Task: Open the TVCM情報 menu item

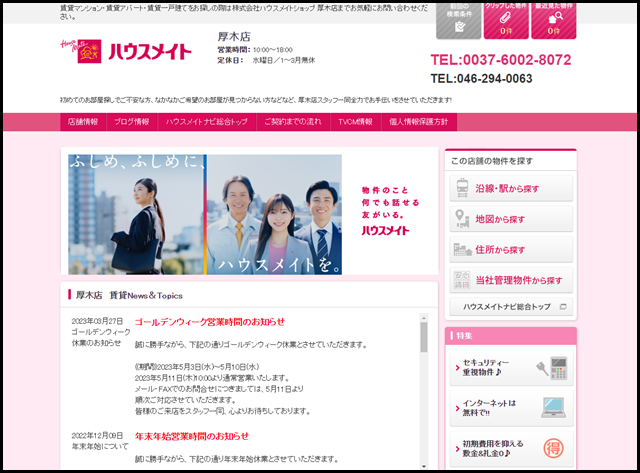Action: click(355, 122)
